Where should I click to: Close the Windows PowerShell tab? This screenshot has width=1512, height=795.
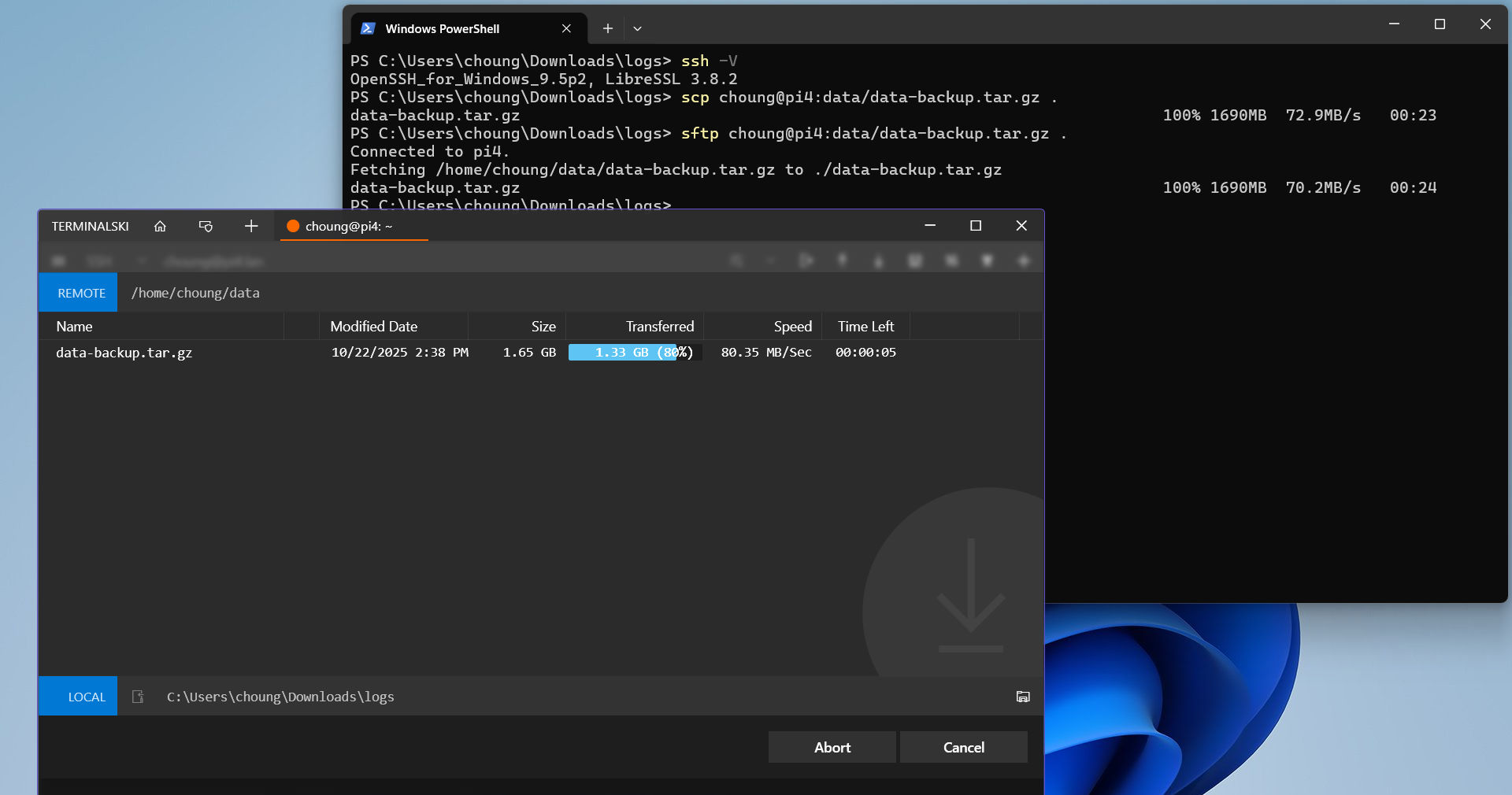tap(566, 29)
